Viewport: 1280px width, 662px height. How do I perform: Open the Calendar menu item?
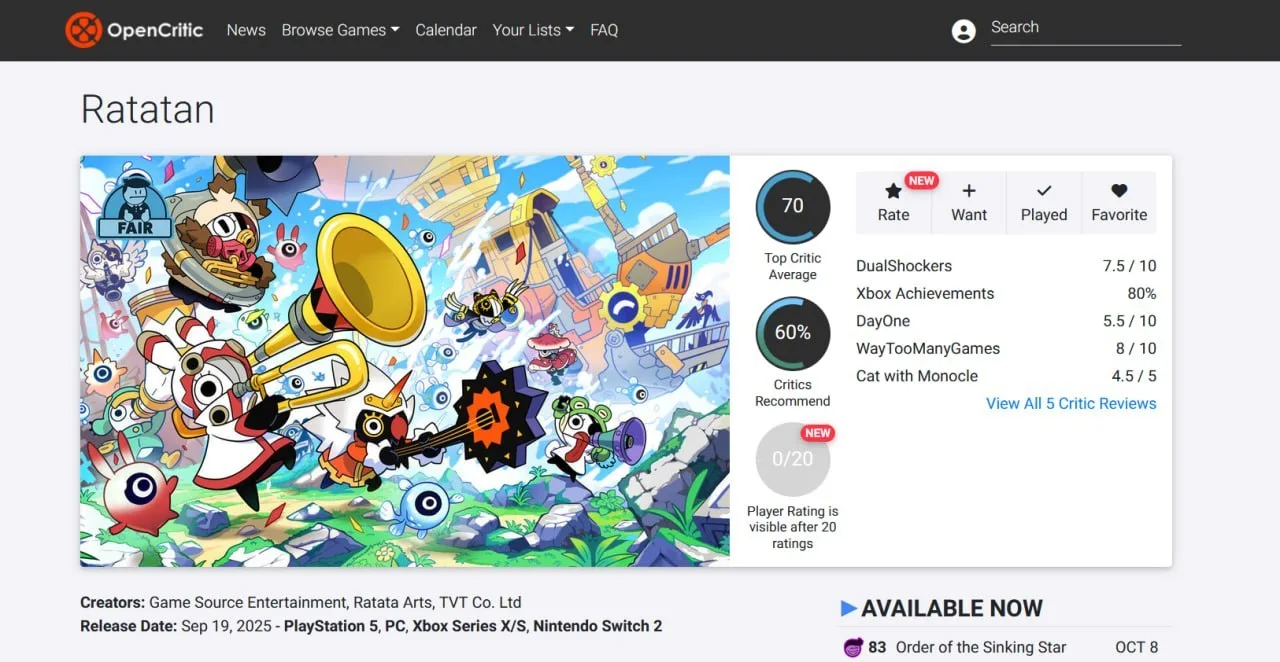446,30
